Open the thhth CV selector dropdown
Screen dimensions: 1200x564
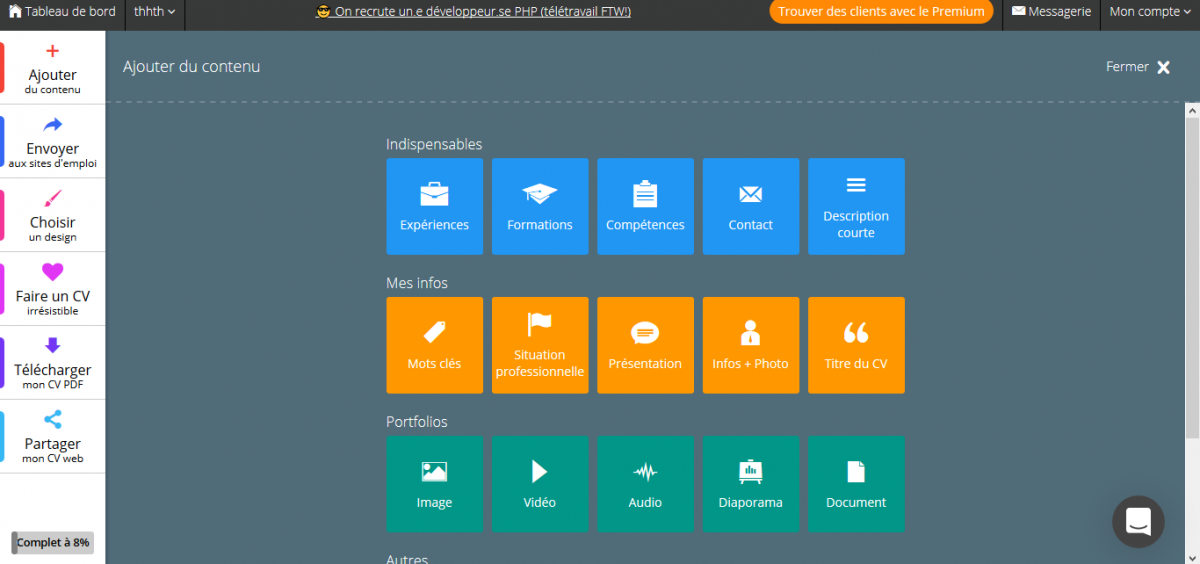[x=154, y=12]
